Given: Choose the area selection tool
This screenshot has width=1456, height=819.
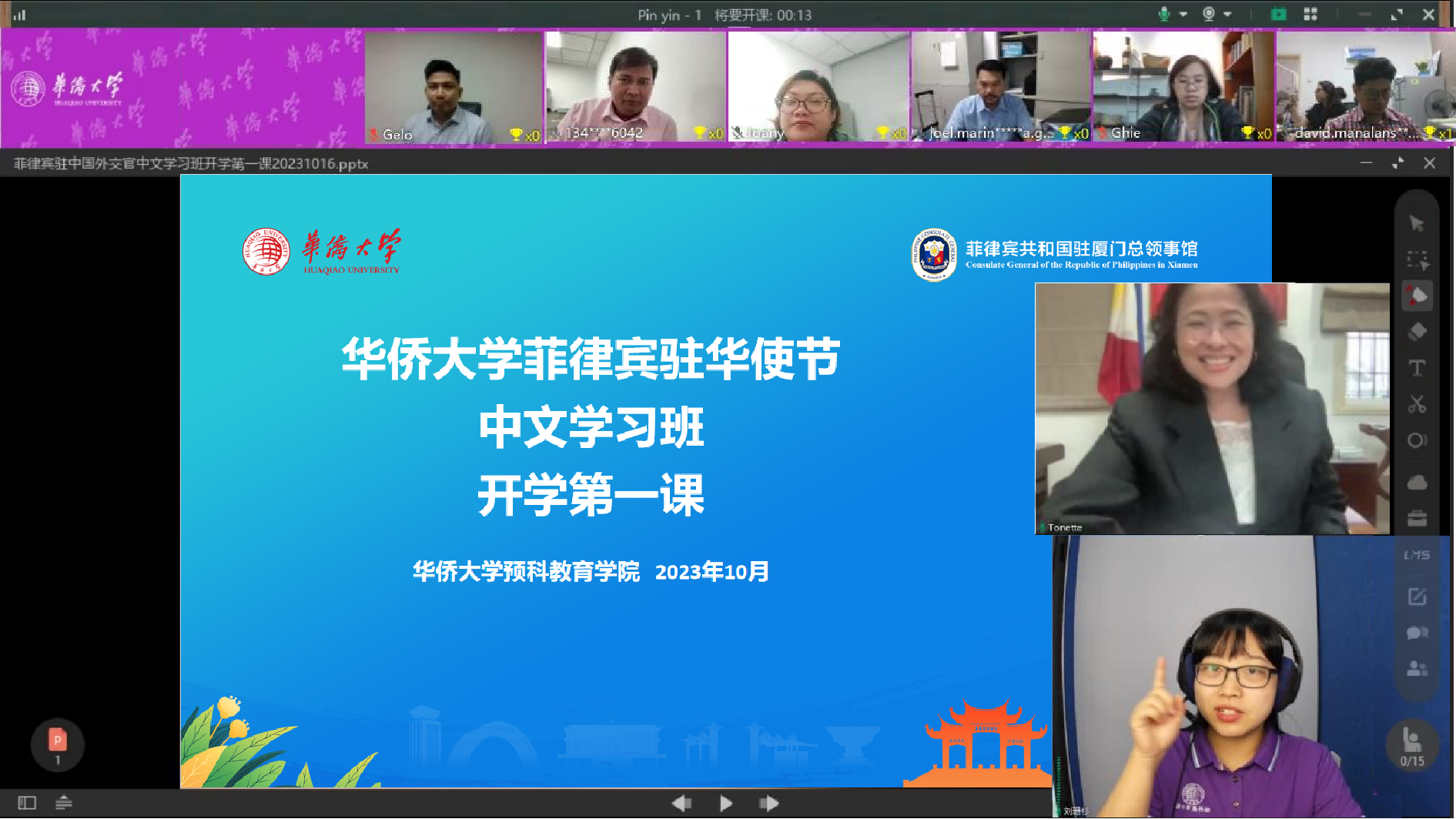Looking at the screenshot, I should [1417, 259].
